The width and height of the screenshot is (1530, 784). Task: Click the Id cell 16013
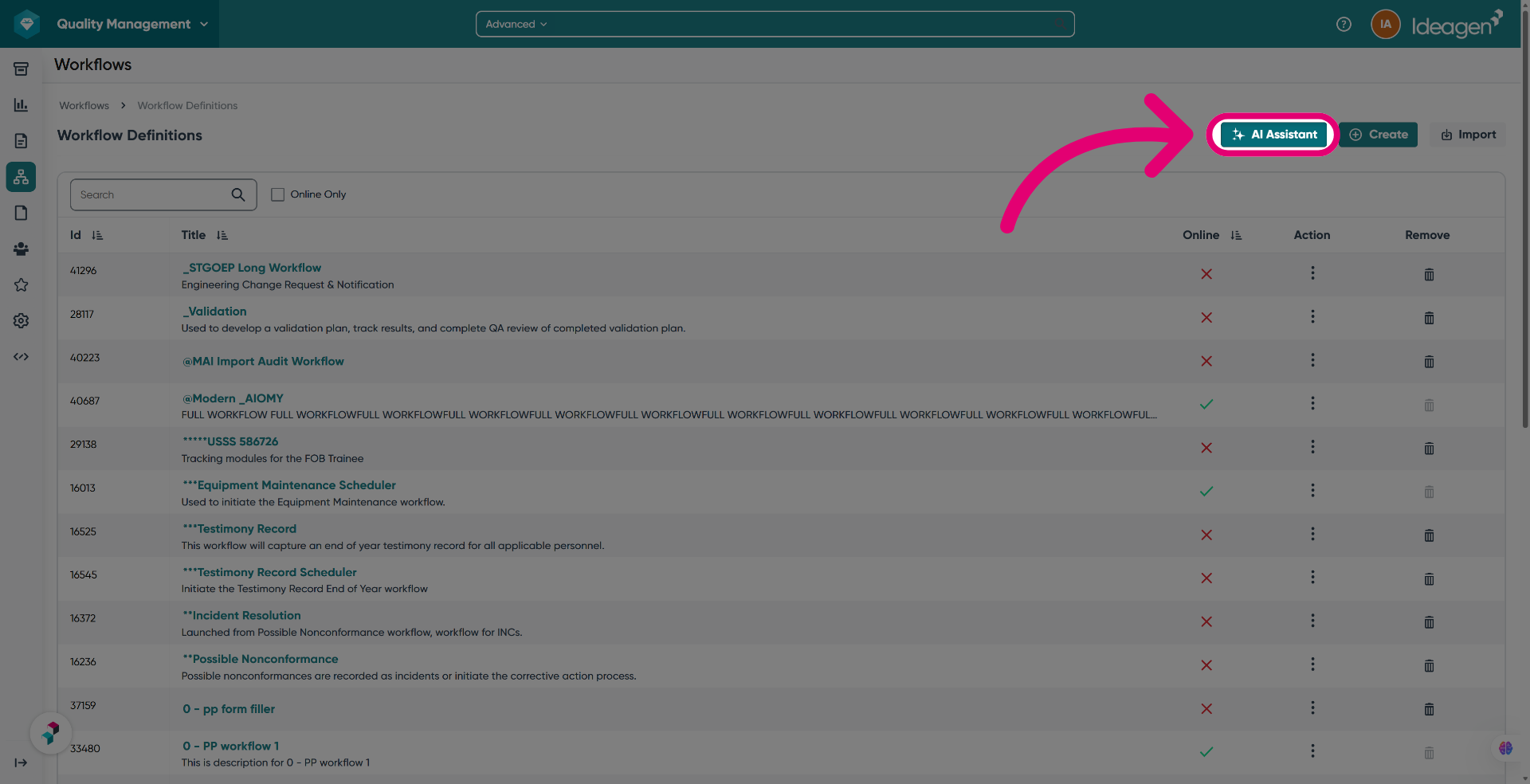tap(82, 488)
